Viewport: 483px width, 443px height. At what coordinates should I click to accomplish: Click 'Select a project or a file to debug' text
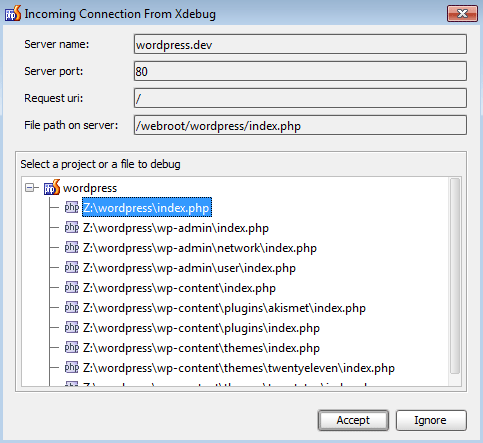tap(100, 164)
